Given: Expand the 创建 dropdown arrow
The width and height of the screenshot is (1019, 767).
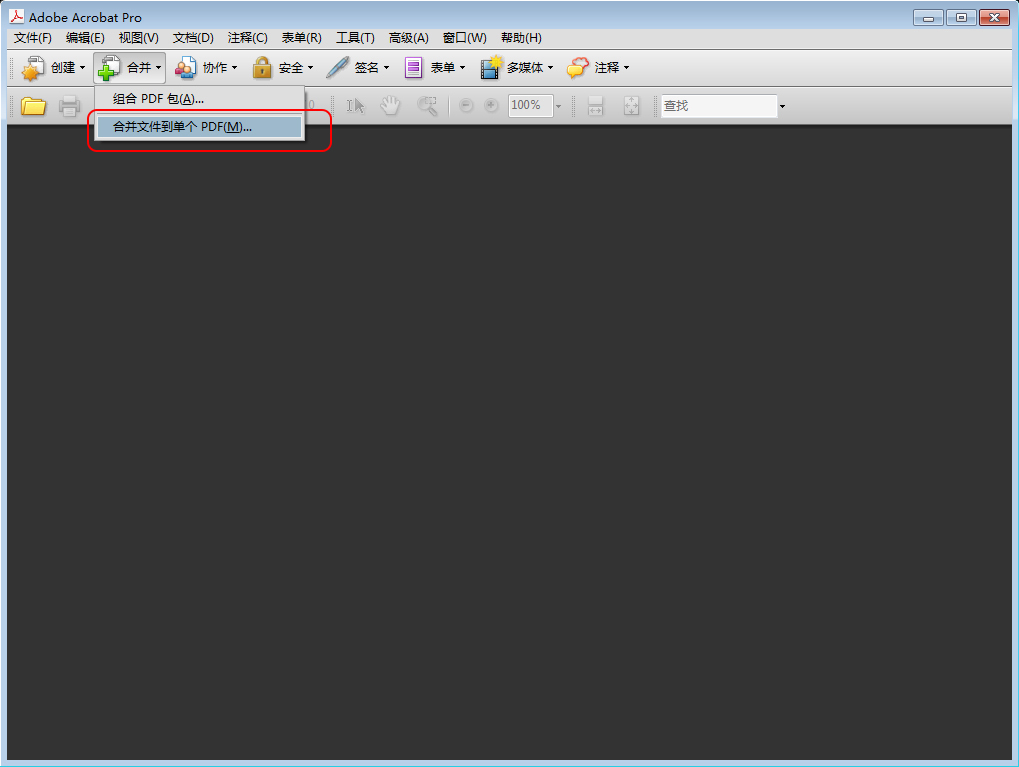Looking at the screenshot, I should point(83,68).
